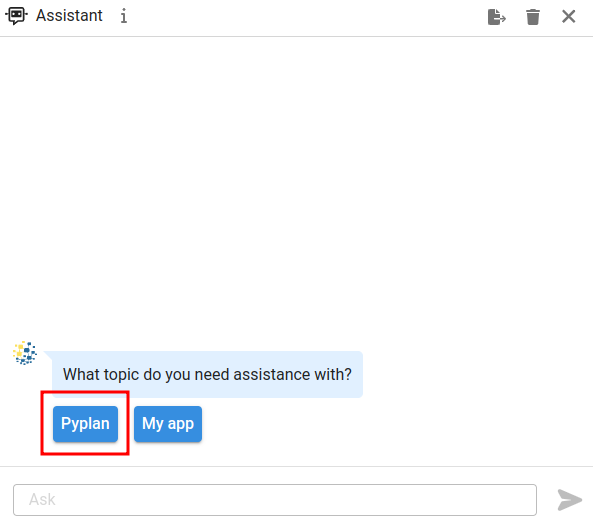The image size is (593, 529).
Task: Get help about My app
Action: coord(168,424)
